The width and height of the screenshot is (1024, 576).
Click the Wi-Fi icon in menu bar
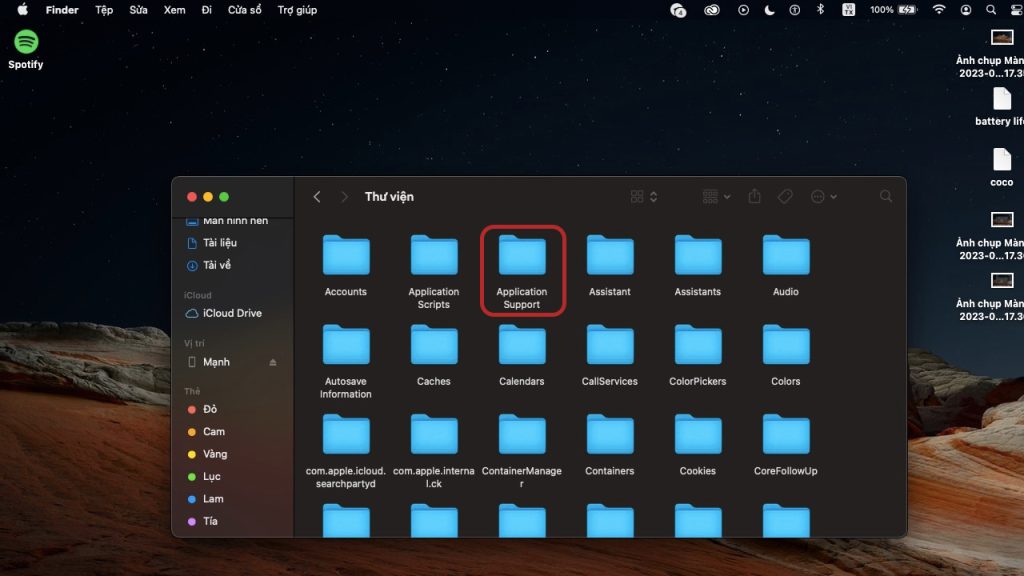pyautogui.click(x=939, y=10)
